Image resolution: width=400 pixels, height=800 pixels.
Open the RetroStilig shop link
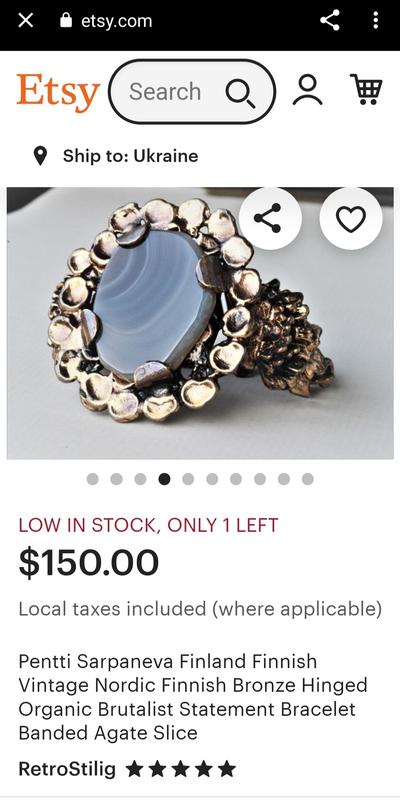[67, 768]
